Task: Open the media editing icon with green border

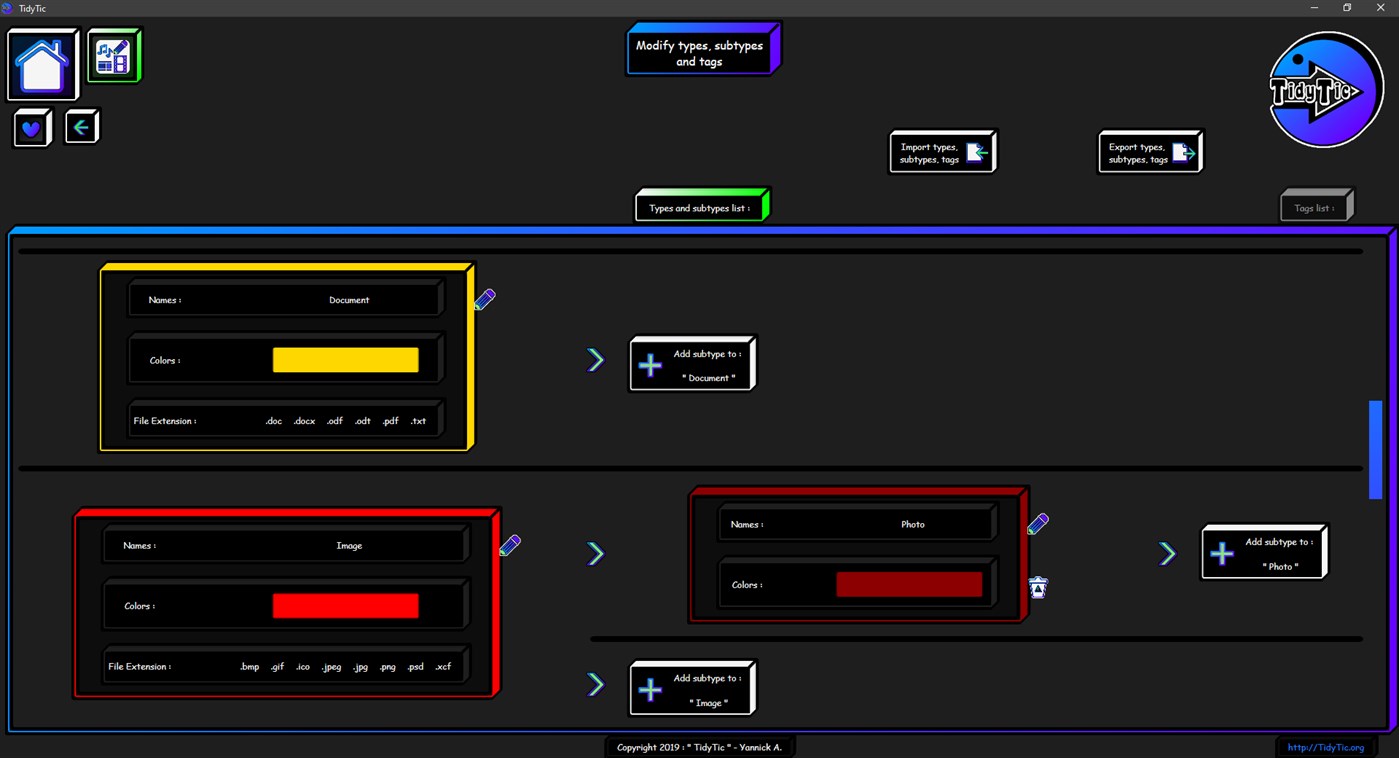Action: click(114, 57)
